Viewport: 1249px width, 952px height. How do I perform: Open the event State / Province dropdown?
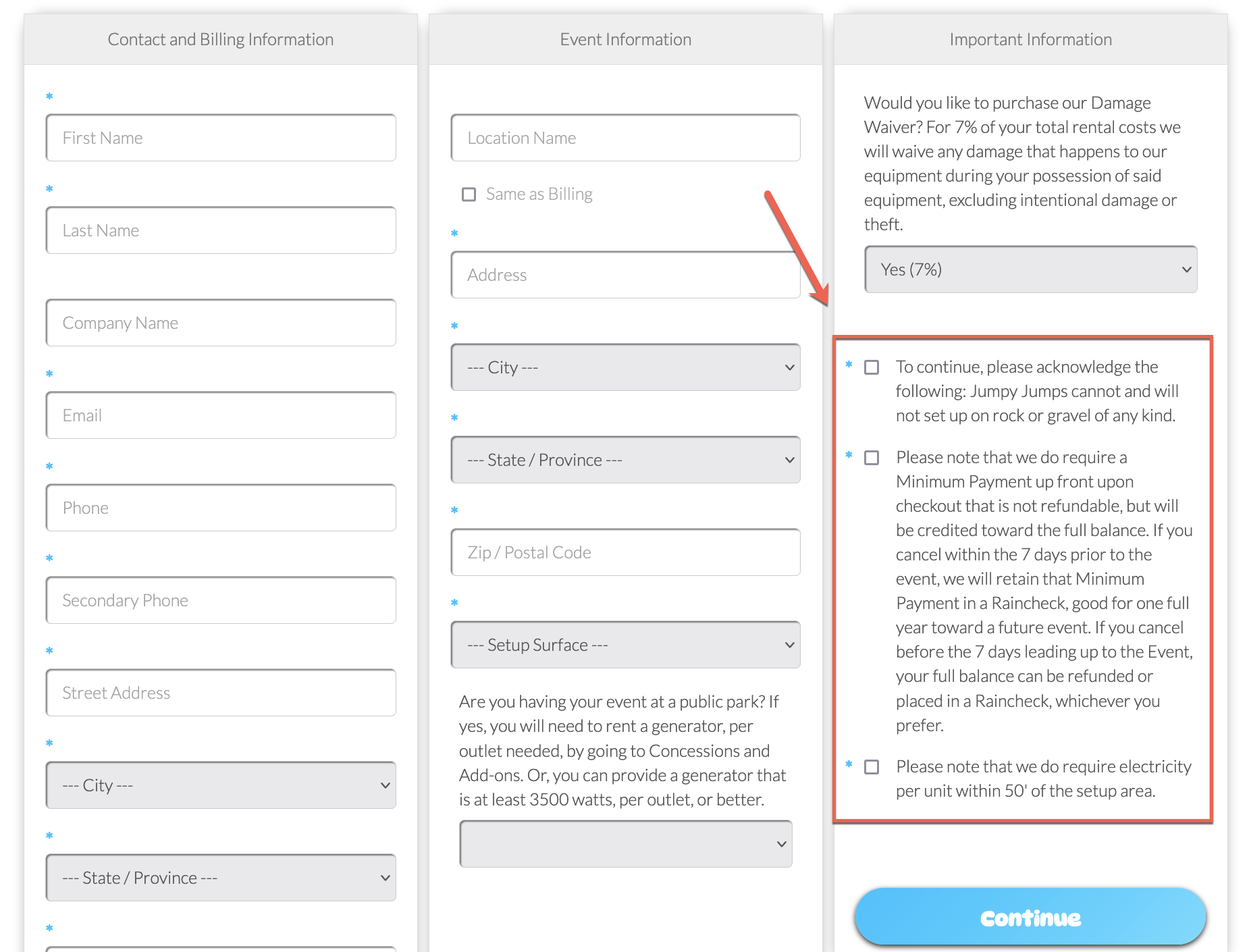click(625, 460)
